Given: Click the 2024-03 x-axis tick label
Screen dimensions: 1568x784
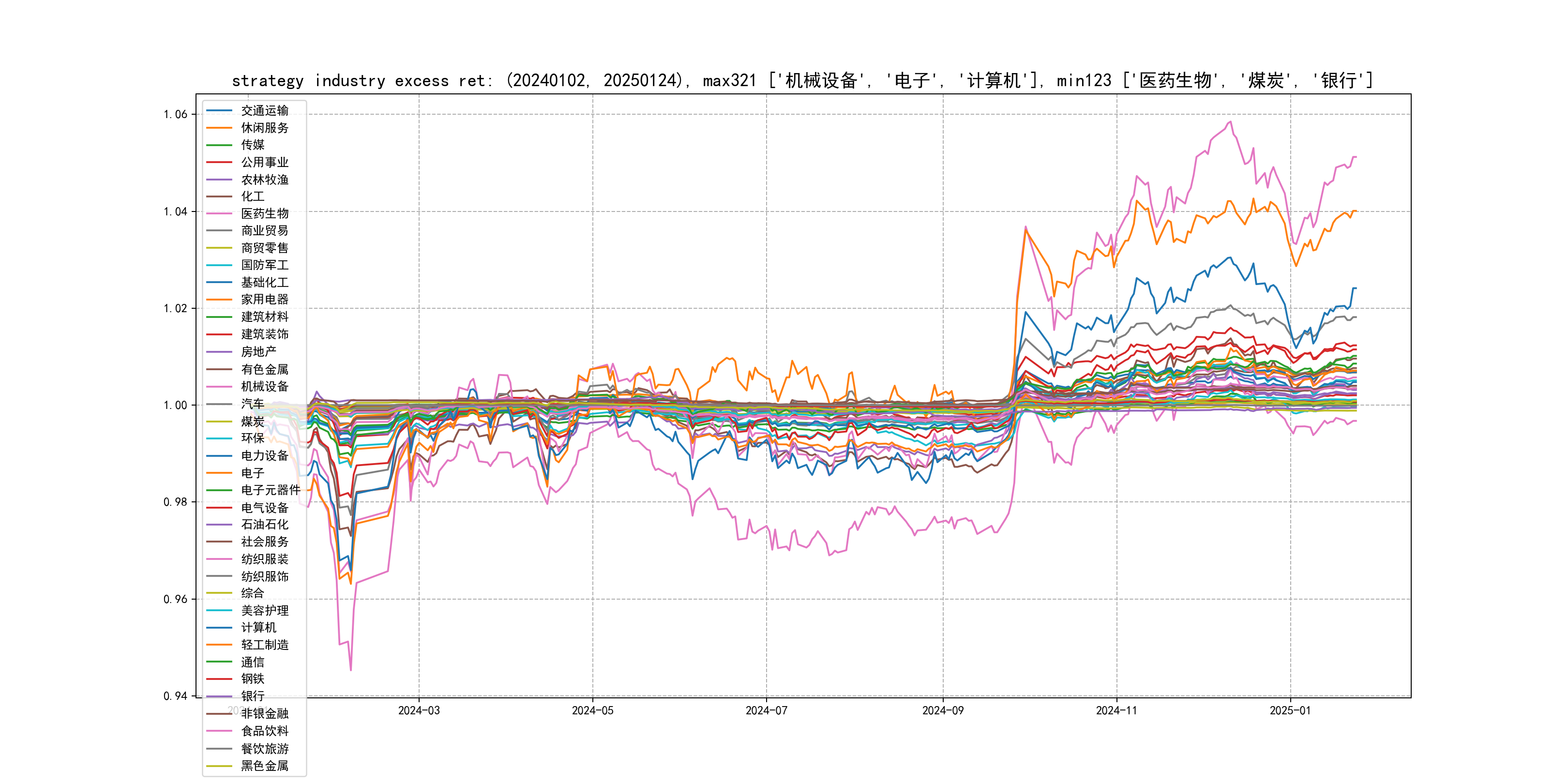Looking at the screenshot, I should coord(419,710).
